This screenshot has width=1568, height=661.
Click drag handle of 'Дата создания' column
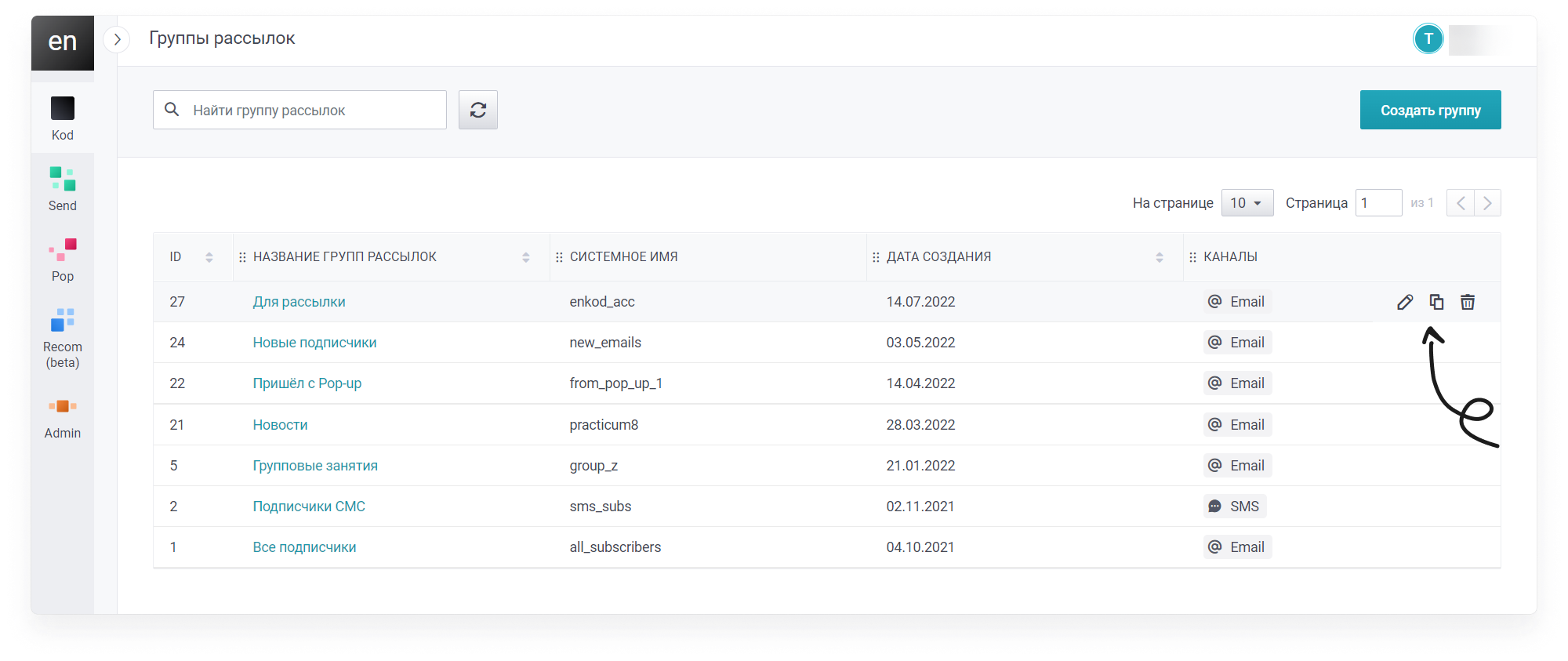(876, 257)
